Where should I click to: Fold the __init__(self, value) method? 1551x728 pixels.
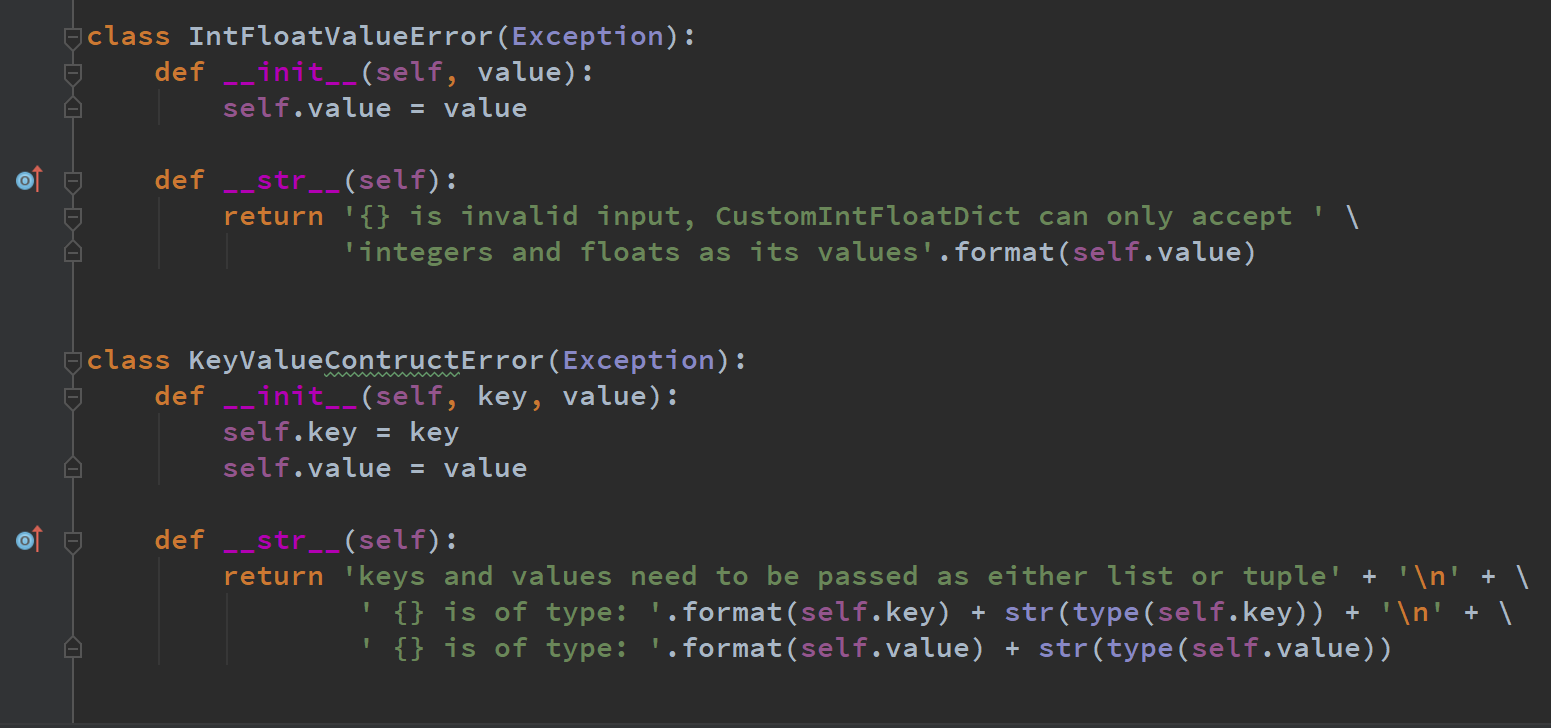72,73
